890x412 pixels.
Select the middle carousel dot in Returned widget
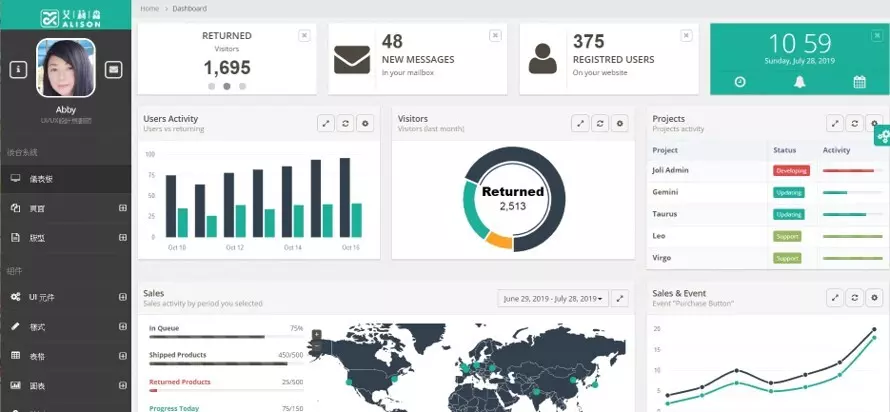point(227,87)
